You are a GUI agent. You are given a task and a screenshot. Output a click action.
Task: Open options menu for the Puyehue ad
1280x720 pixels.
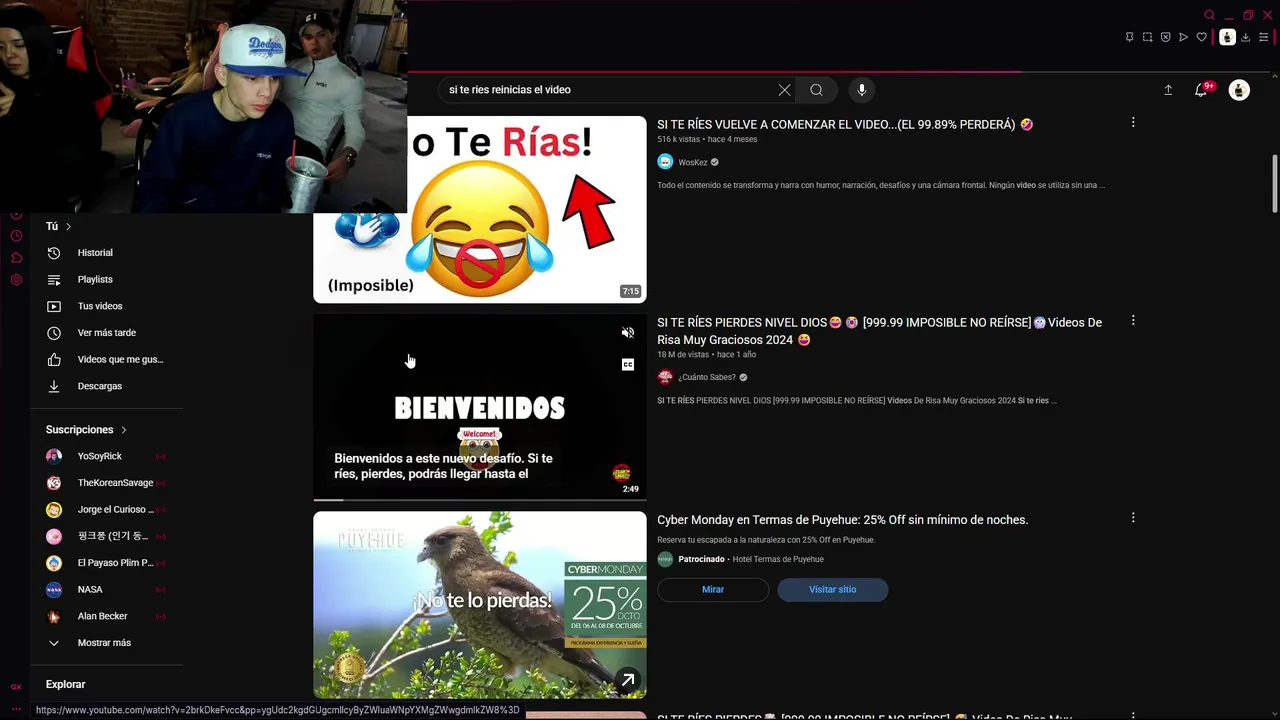pyautogui.click(x=1133, y=518)
